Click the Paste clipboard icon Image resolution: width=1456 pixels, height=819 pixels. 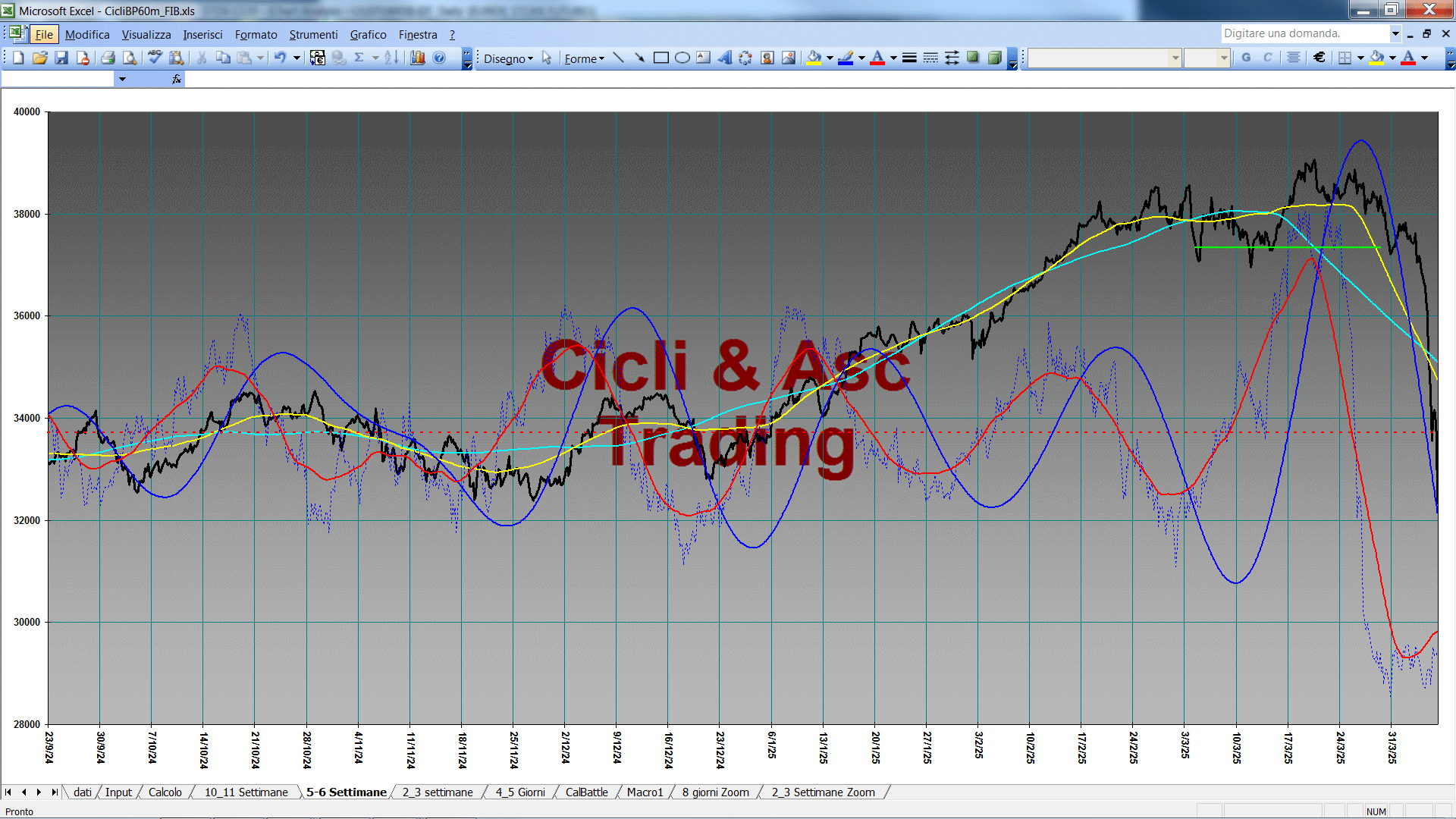coord(244,58)
